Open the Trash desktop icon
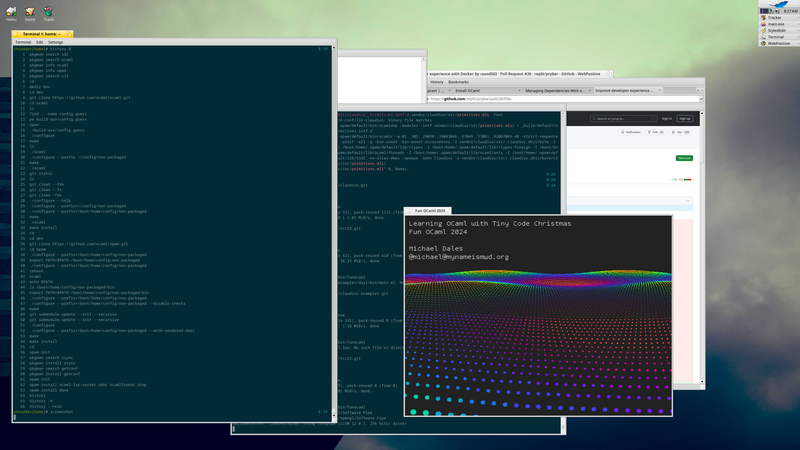 click(x=48, y=14)
